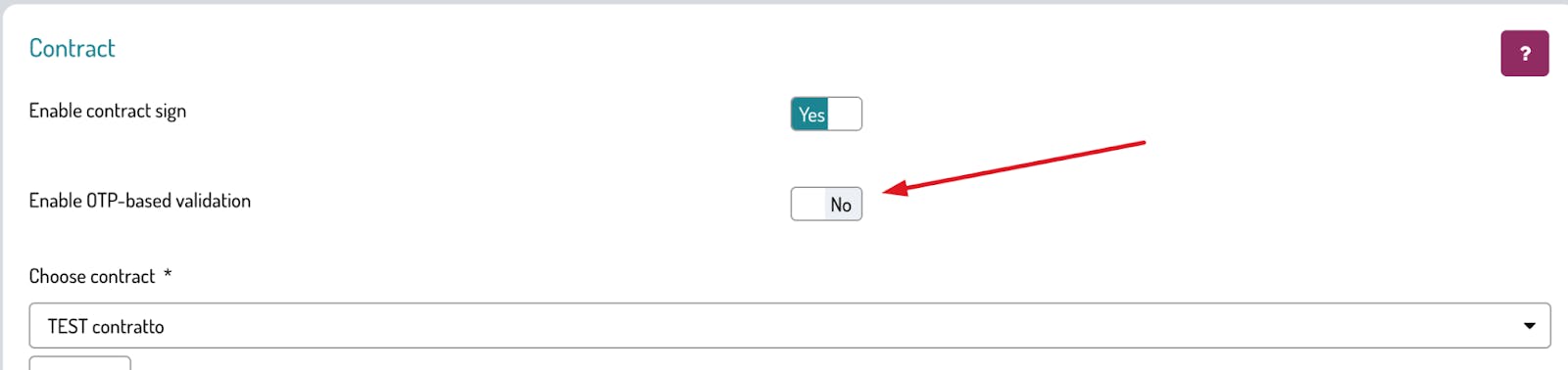The width and height of the screenshot is (1568, 370).
Task: Click the grey No half of the OTP toggle
Action: pos(843,204)
